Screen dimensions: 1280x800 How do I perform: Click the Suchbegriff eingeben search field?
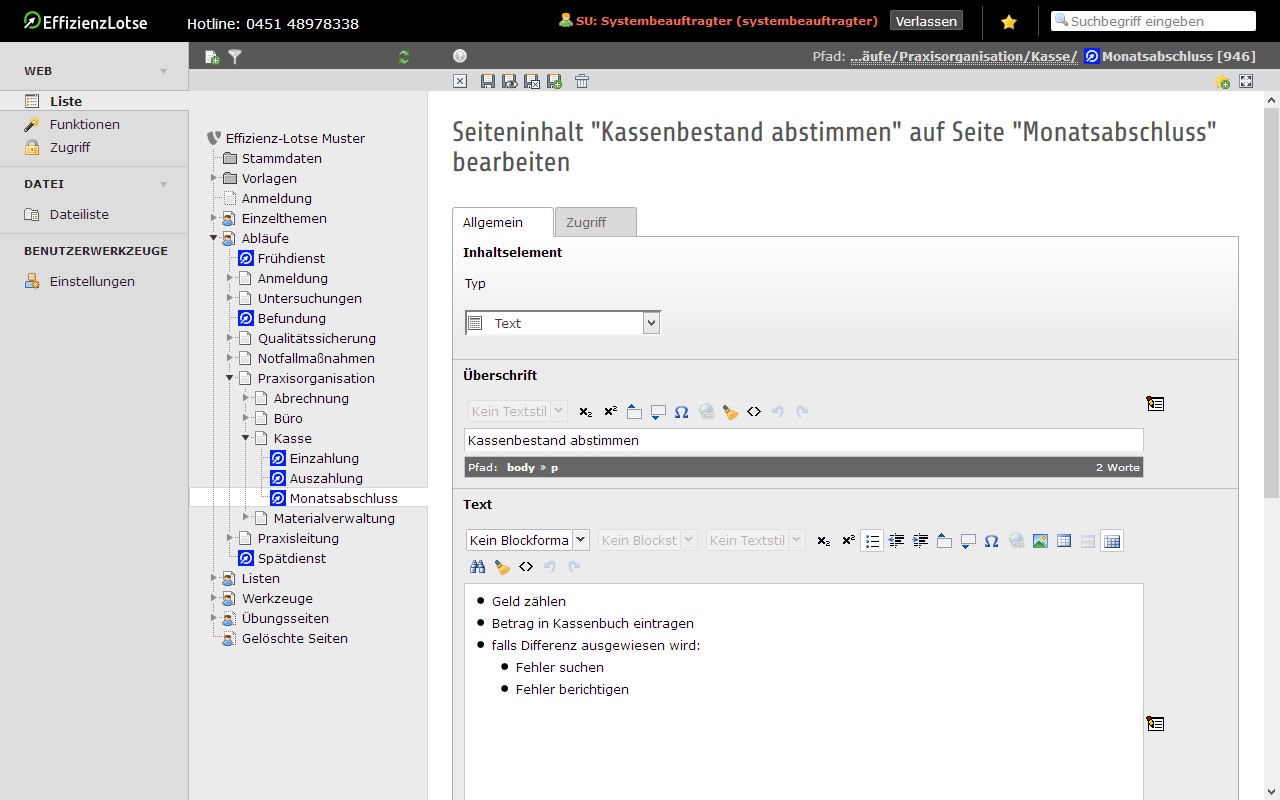(1153, 21)
